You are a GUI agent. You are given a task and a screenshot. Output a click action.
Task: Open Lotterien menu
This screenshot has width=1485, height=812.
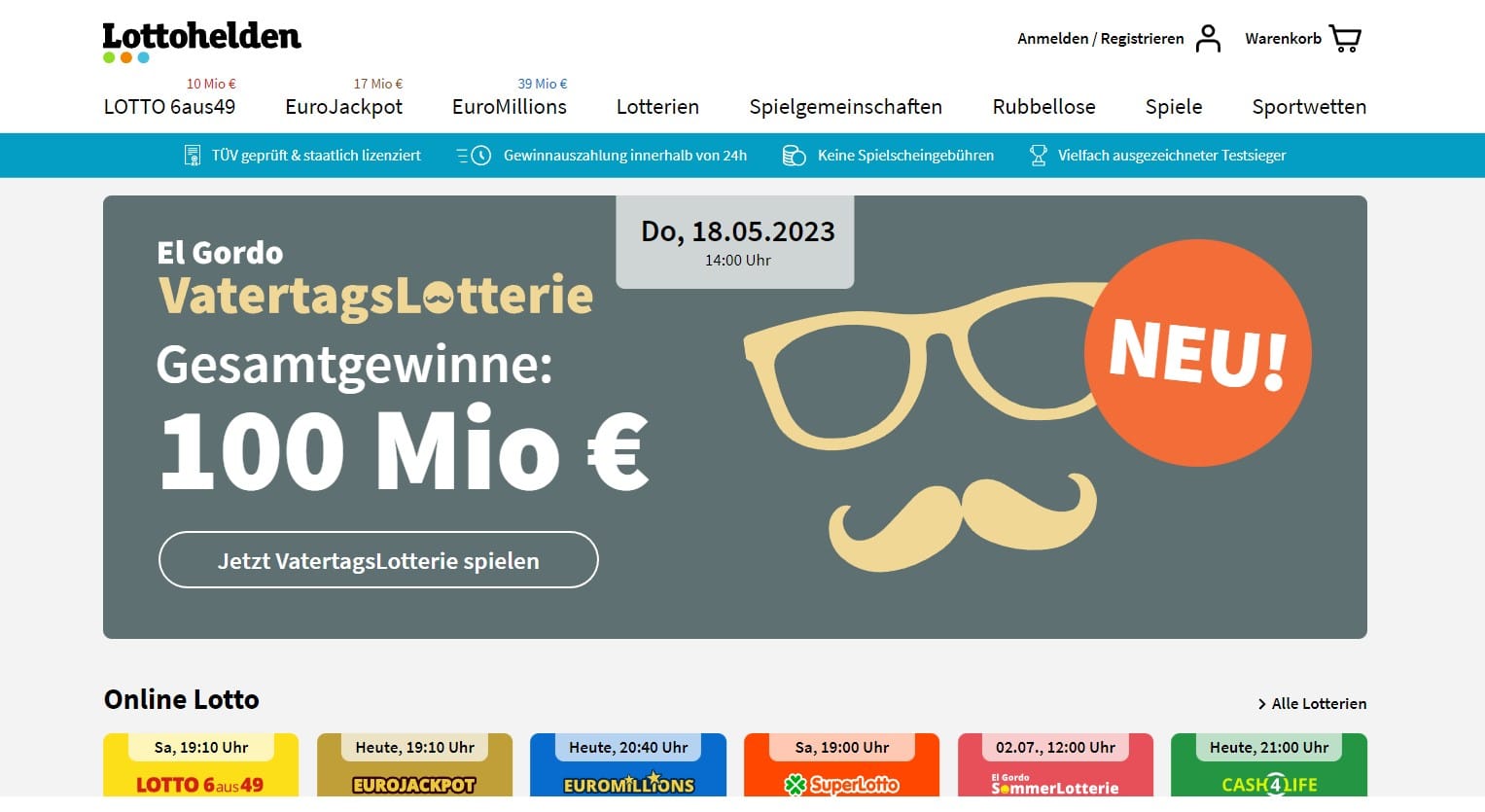click(x=657, y=107)
